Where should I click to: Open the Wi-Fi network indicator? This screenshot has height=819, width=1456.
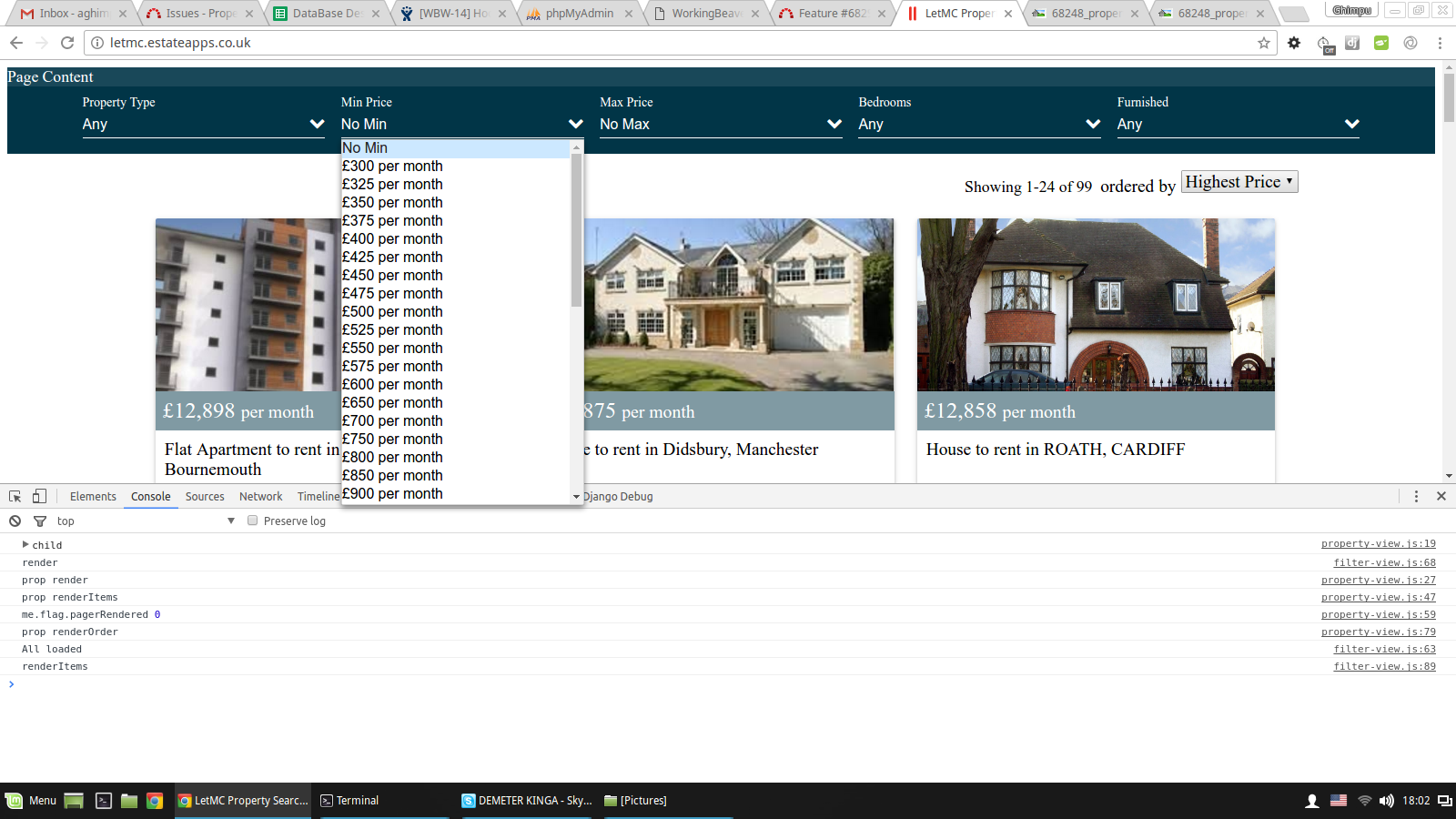tap(1364, 801)
